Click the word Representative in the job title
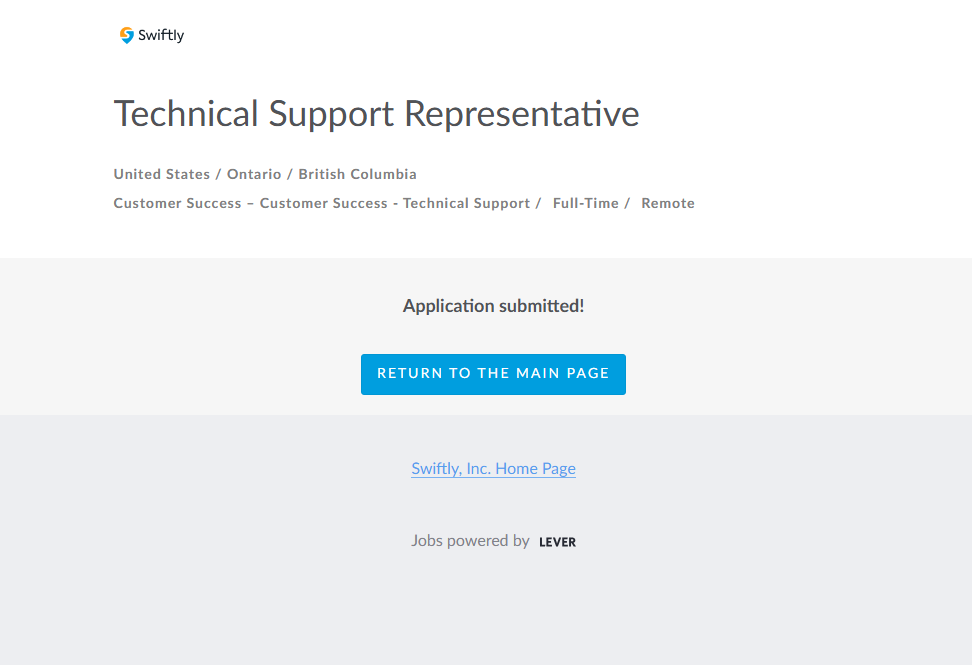Image resolution: width=972 pixels, height=665 pixels. [522, 114]
